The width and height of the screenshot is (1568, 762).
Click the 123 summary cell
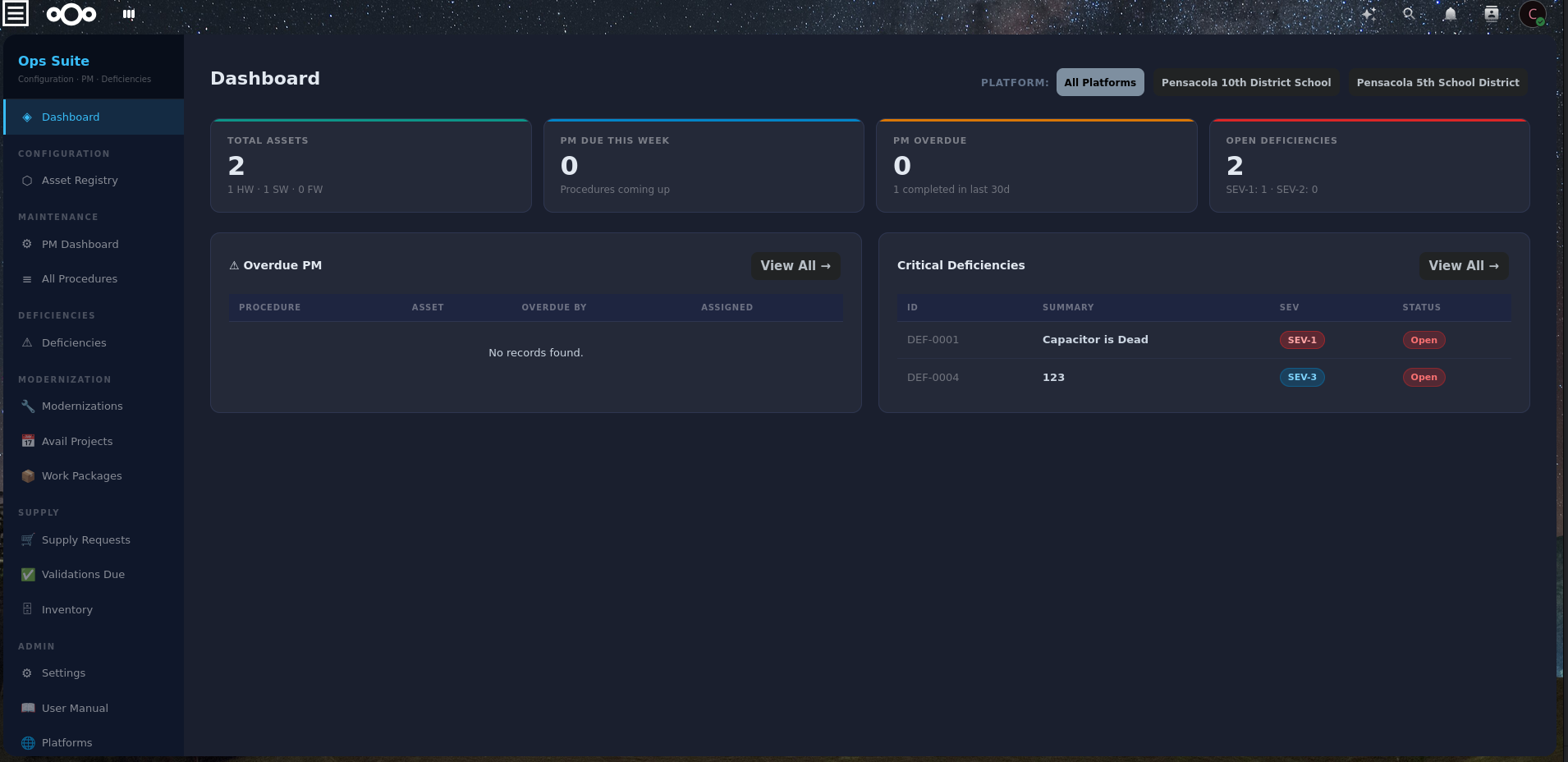[1053, 378]
